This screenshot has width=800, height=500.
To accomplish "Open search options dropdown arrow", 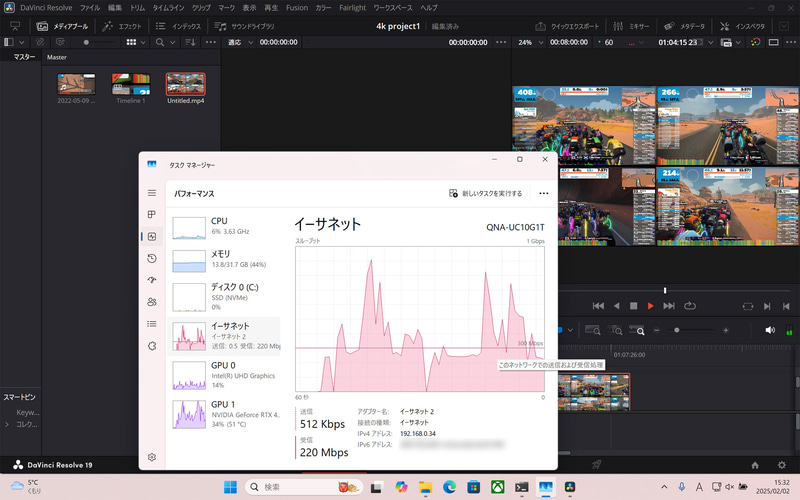I will pos(172,42).
